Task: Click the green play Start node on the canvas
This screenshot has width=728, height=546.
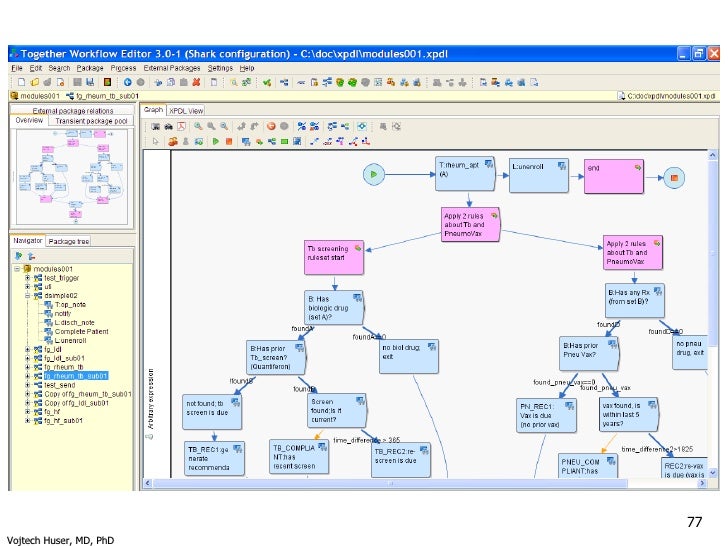Action: (x=374, y=175)
